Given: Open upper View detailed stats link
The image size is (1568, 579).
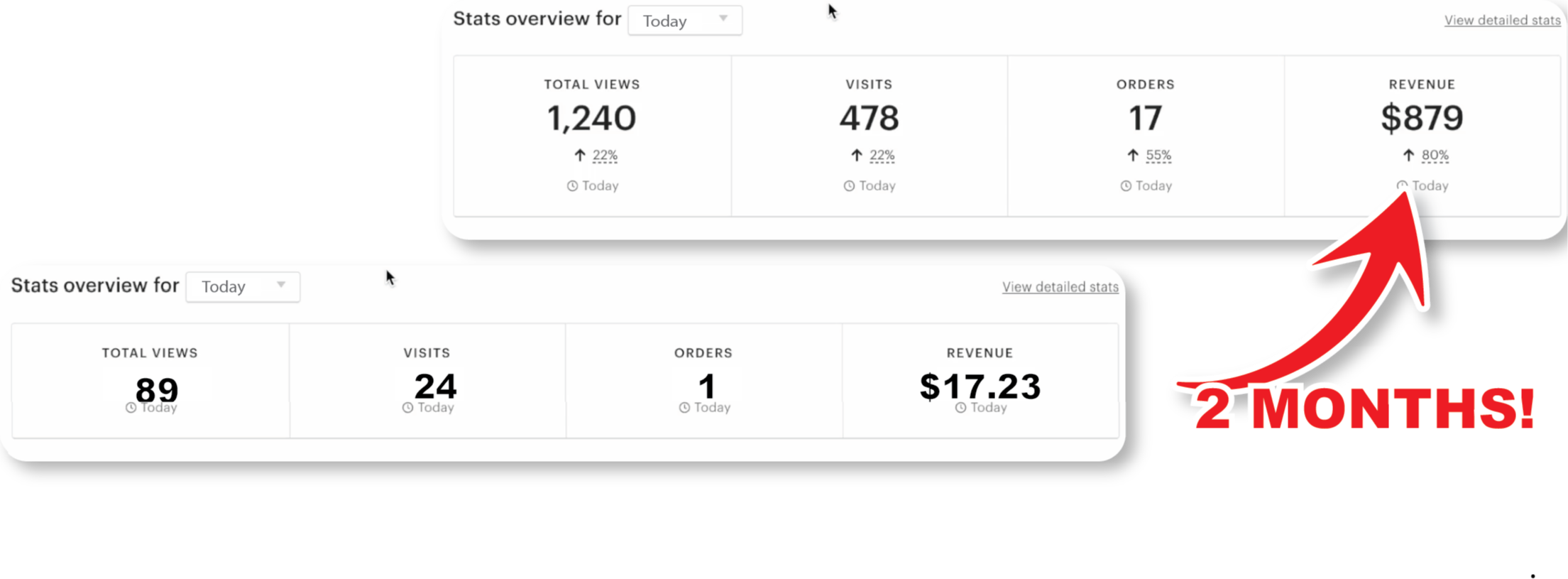Looking at the screenshot, I should tap(1502, 21).
